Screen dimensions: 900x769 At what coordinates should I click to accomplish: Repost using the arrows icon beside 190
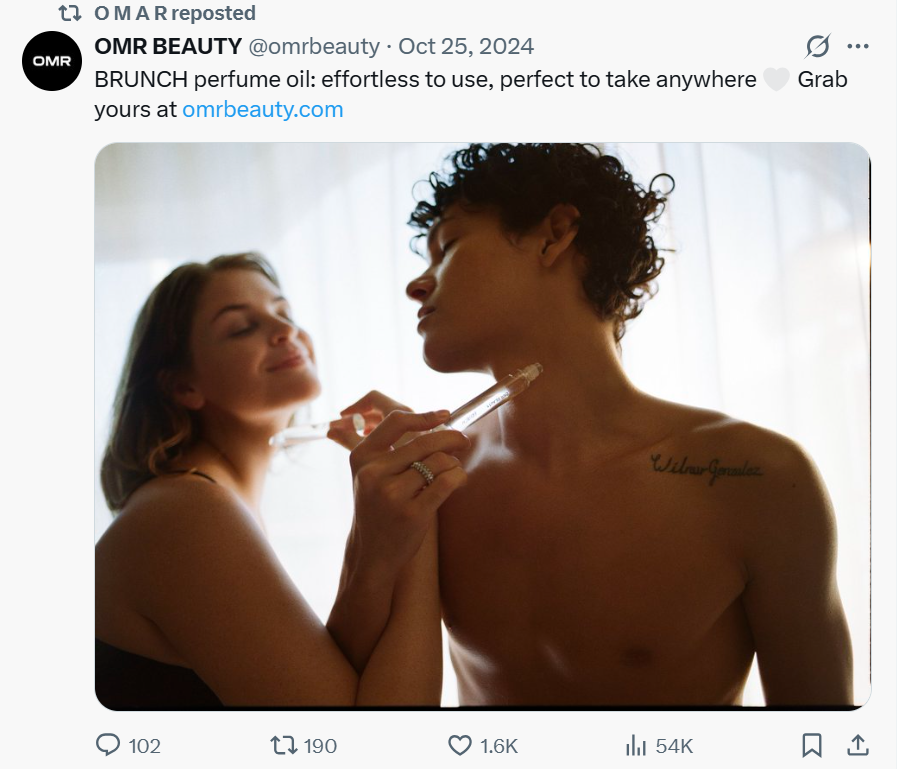[284, 745]
